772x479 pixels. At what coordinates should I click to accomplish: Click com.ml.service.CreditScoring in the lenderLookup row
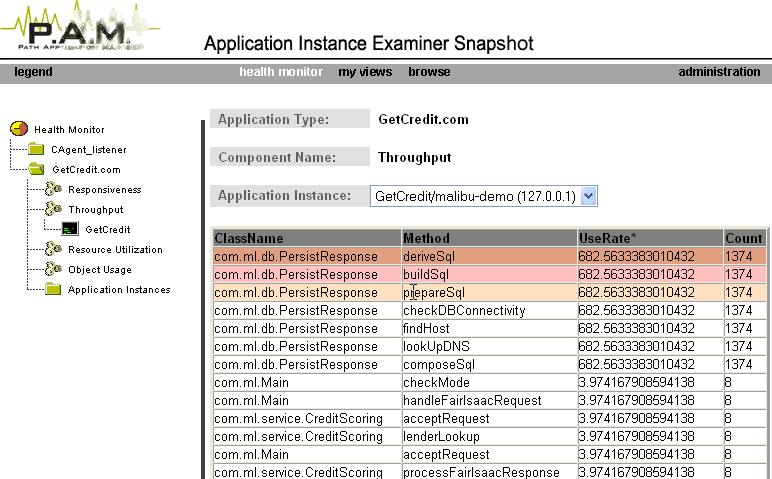tap(307, 437)
